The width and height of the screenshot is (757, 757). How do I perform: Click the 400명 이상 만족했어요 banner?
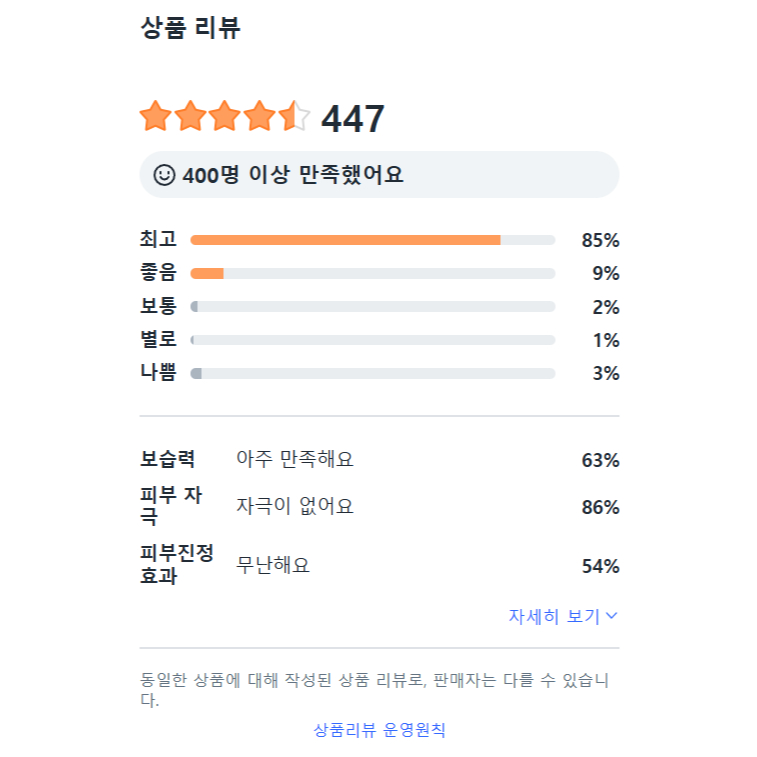point(379,175)
